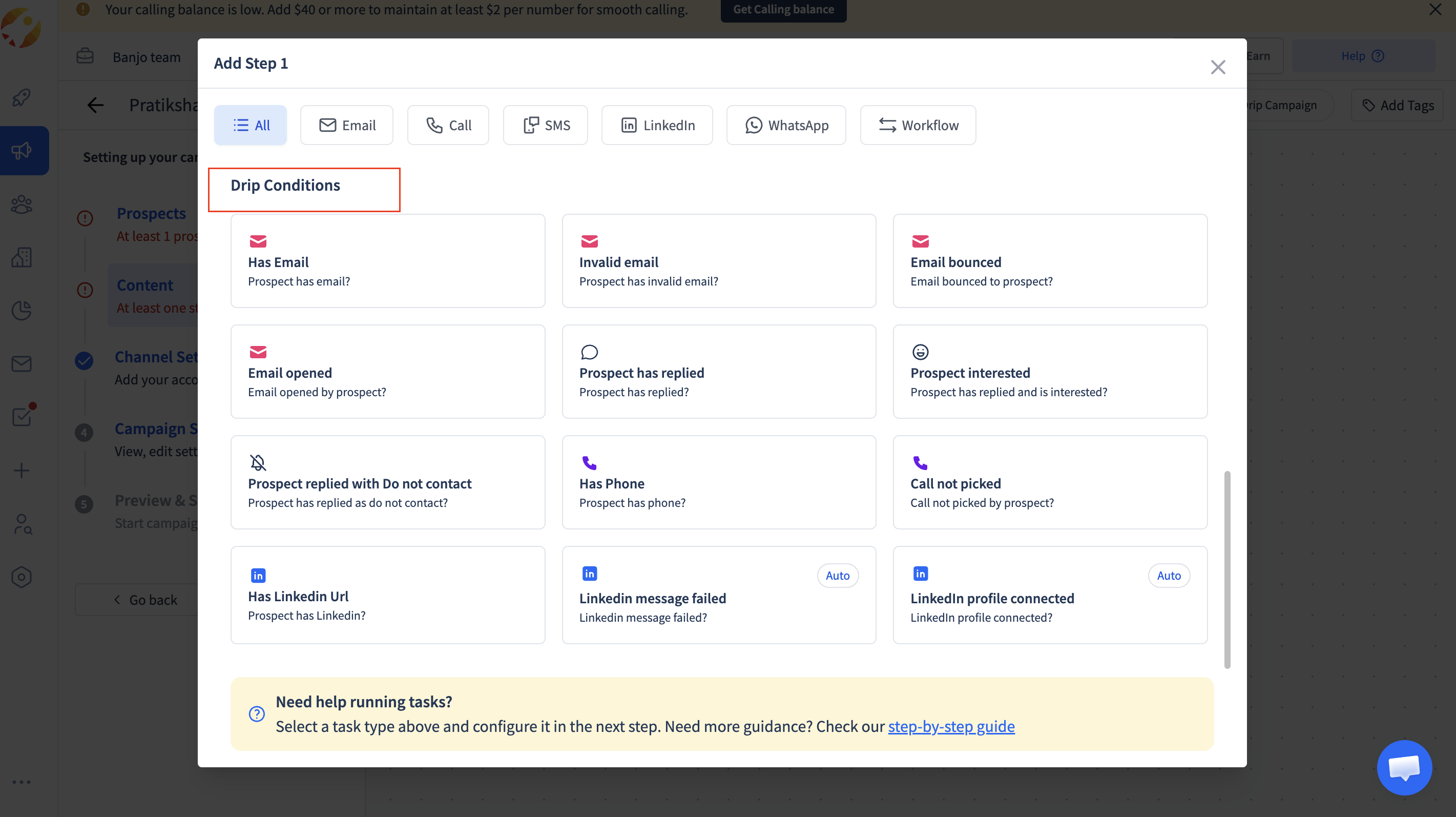
Task: Pick the Call not picked condition
Action: (1050, 482)
